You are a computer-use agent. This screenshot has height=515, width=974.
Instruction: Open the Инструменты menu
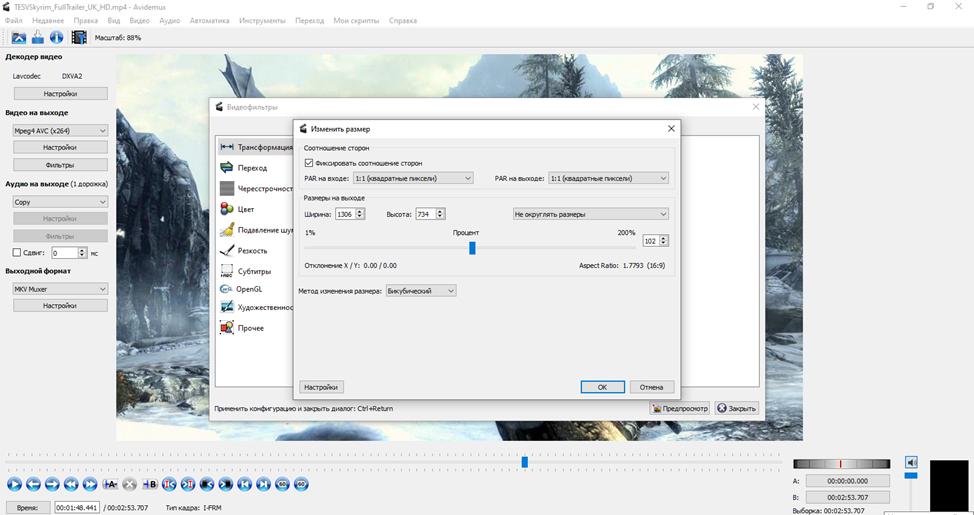click(x=262, y=21)
